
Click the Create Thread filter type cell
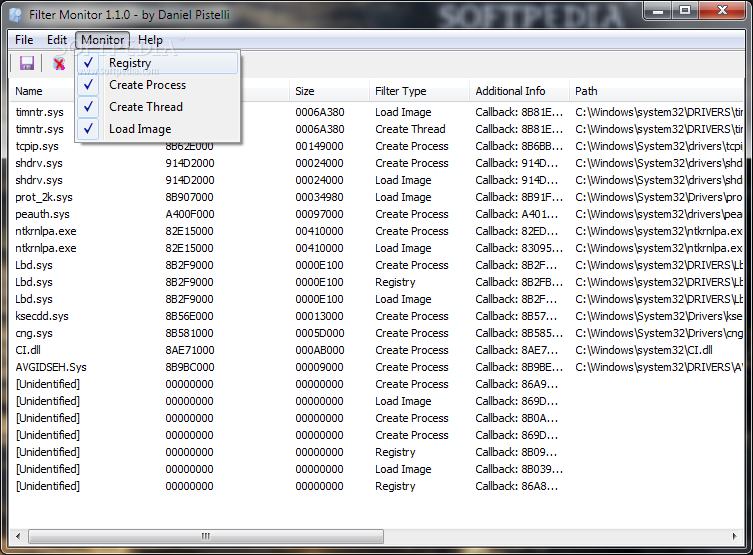click(x=410, y=129)
